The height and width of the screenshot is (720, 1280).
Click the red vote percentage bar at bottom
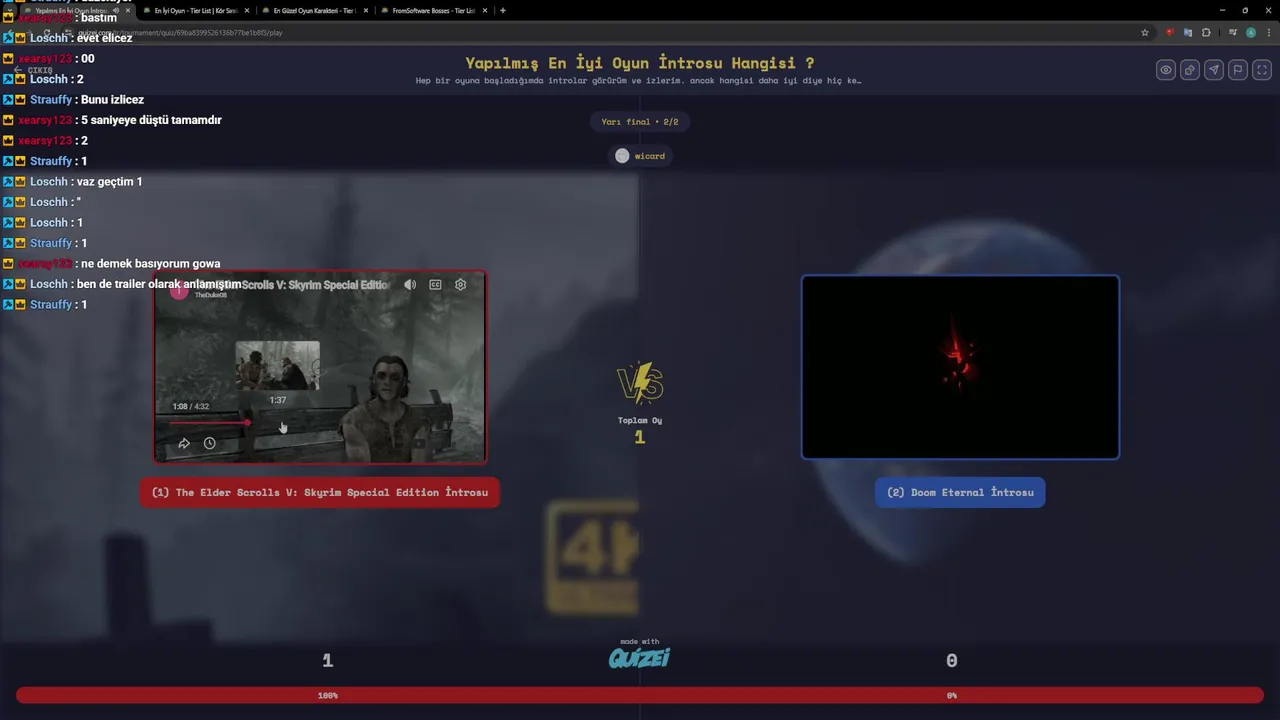click(x=640, y=695)
